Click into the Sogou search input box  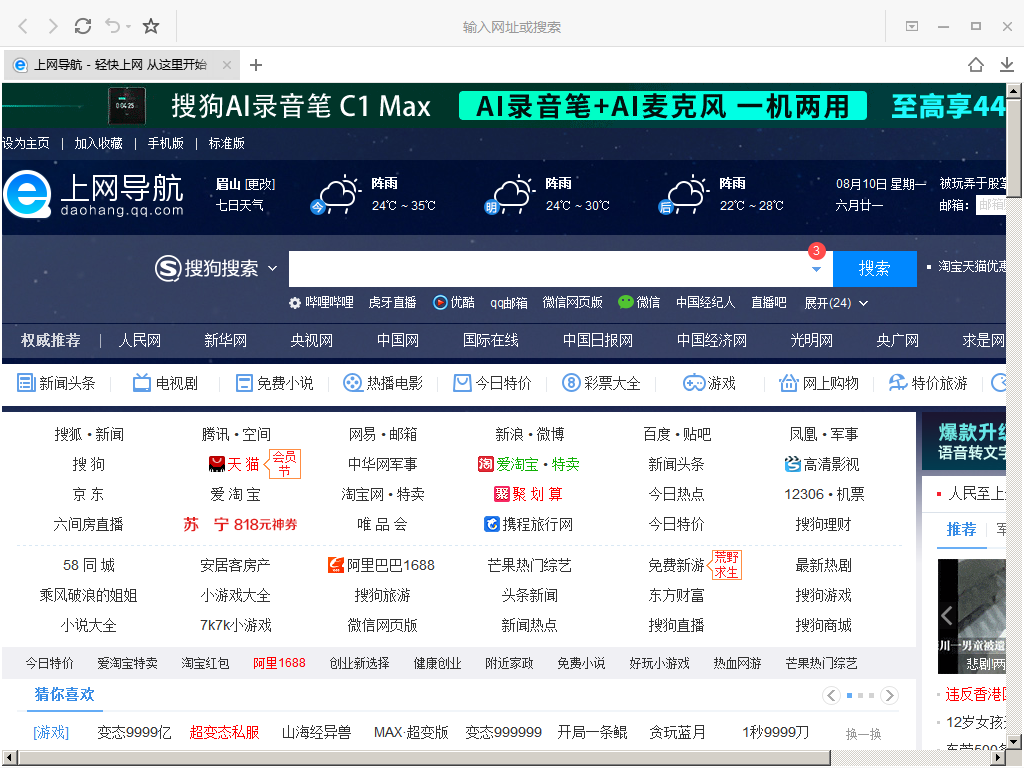coord(549,268)
